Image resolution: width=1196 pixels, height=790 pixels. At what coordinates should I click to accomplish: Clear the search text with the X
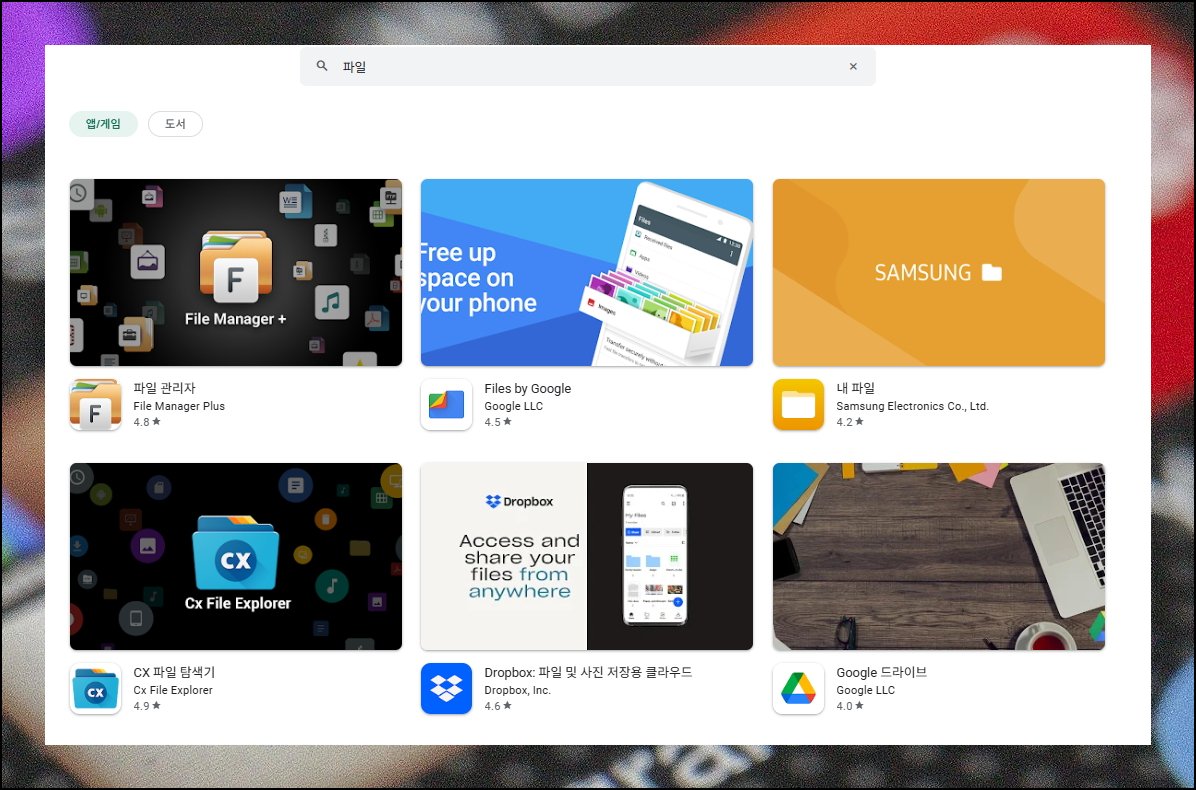[853, 66]
